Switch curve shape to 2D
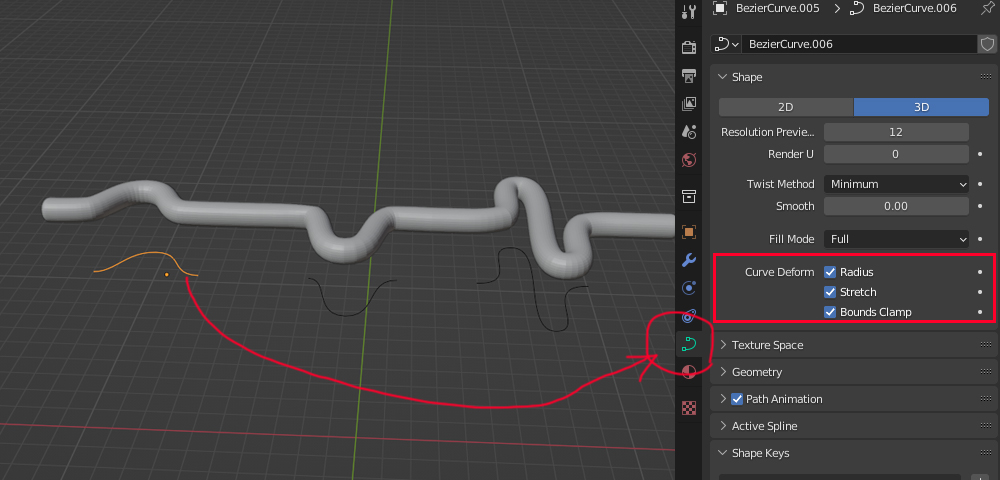This screenshot has width=1000, height=480. coord(786,107)
